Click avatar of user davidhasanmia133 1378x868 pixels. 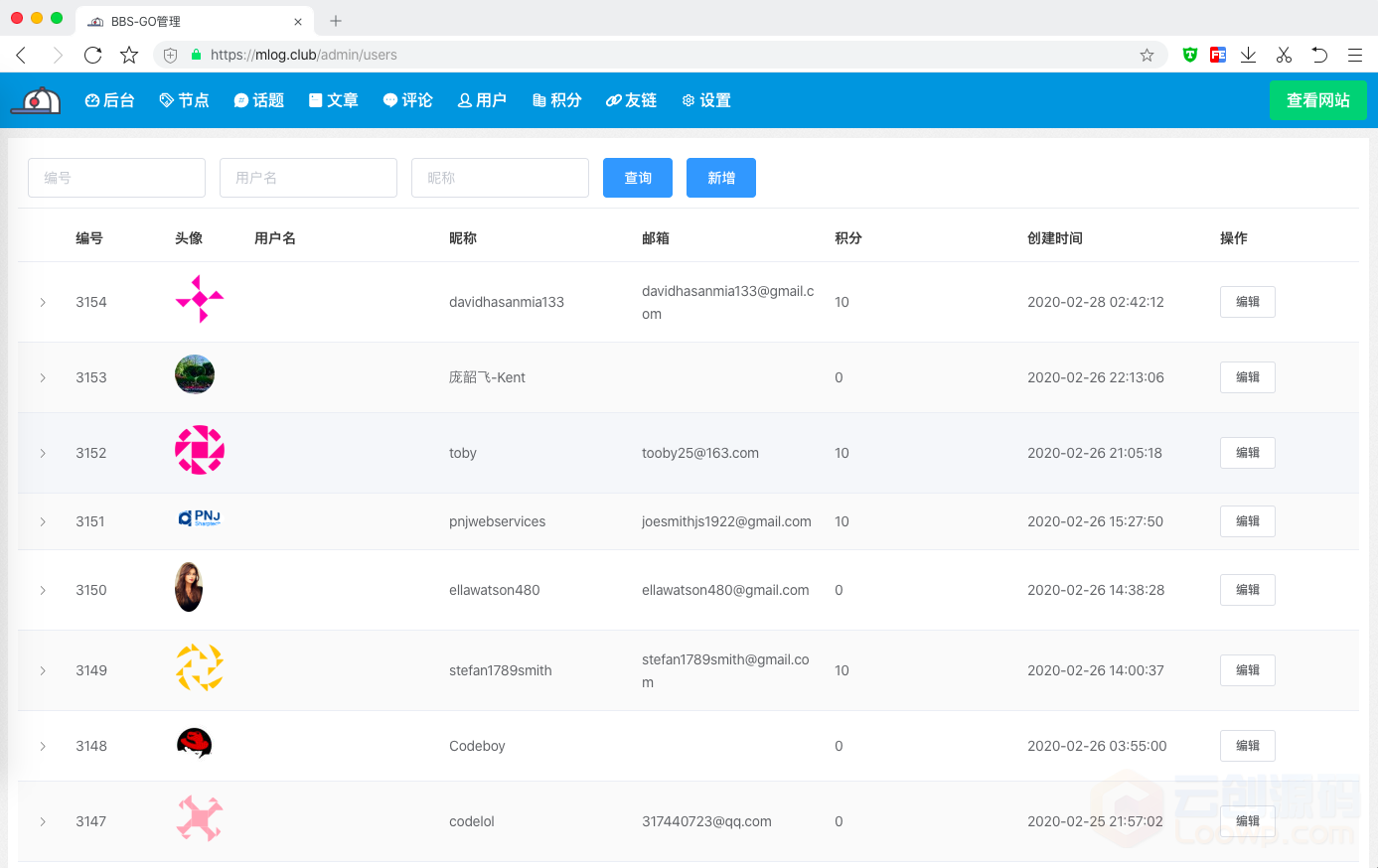(200, 299)
